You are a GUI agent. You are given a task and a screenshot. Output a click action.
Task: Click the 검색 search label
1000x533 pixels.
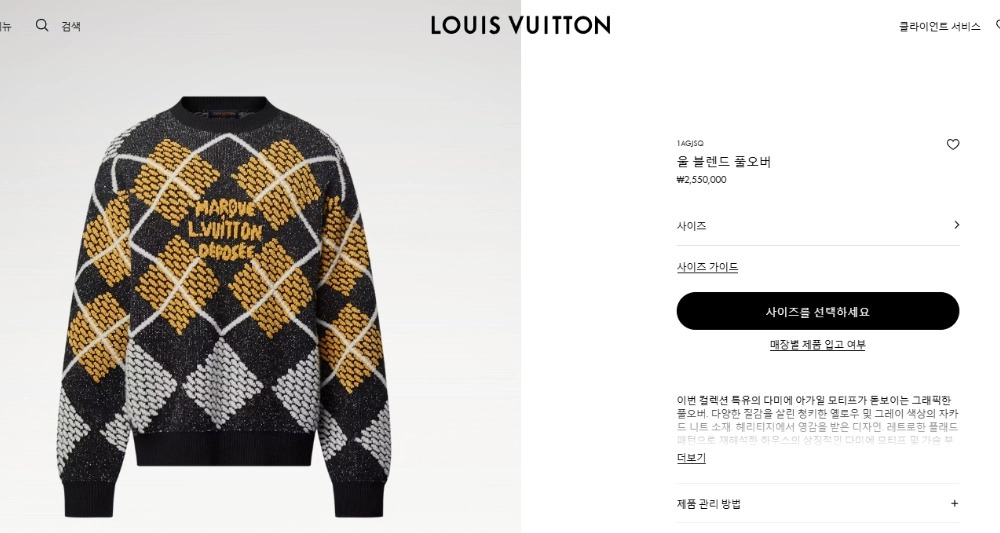pyautogui.click(x=71, y=26)
